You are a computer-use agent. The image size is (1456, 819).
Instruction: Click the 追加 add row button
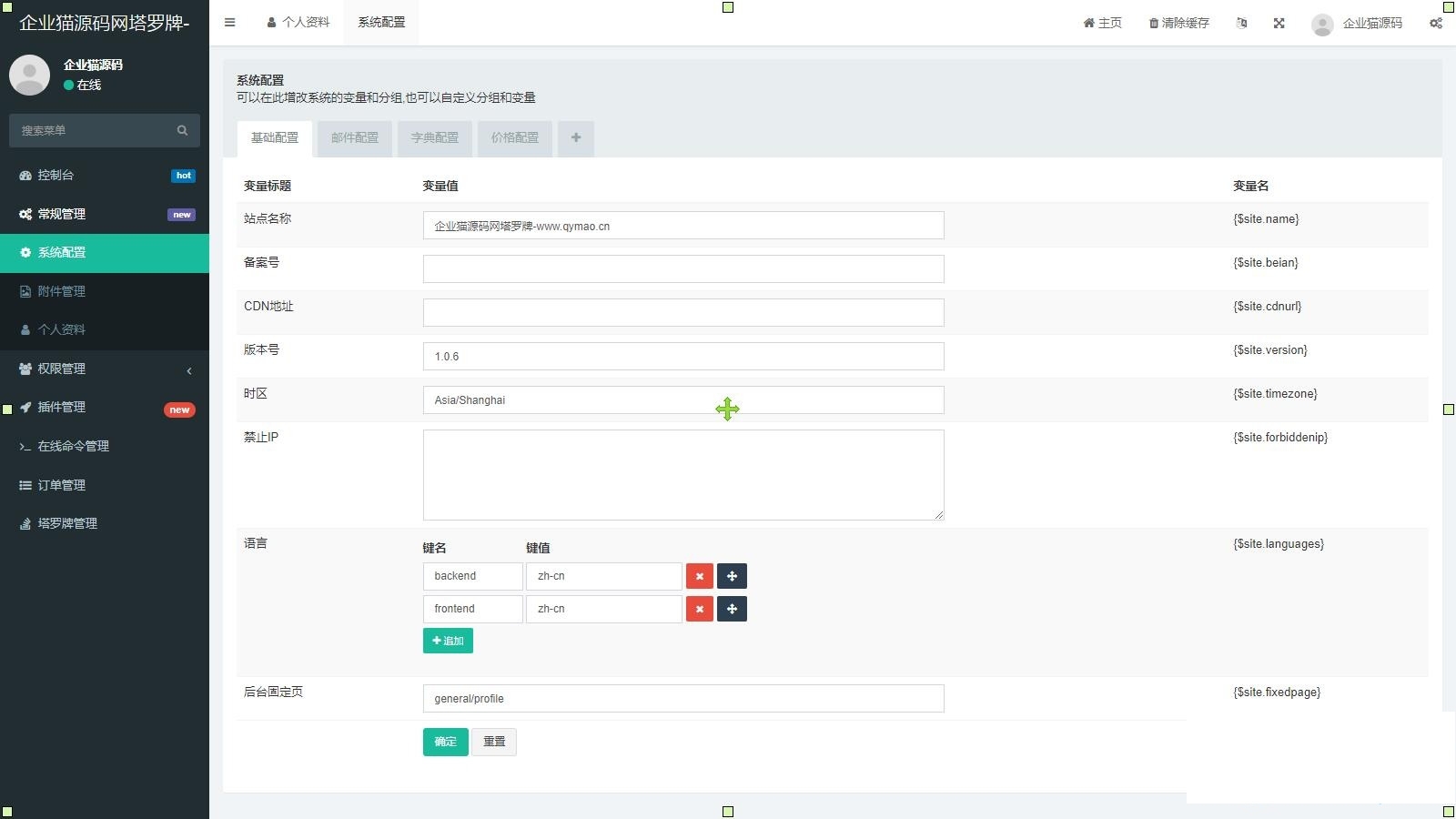(x=448, y=641)
